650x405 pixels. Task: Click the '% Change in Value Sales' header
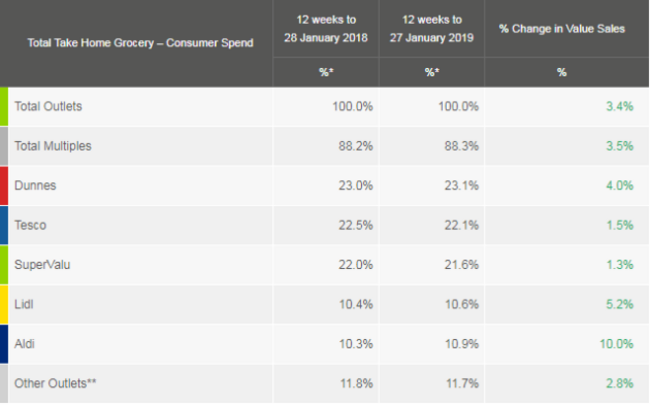click(x=562, y=29)
